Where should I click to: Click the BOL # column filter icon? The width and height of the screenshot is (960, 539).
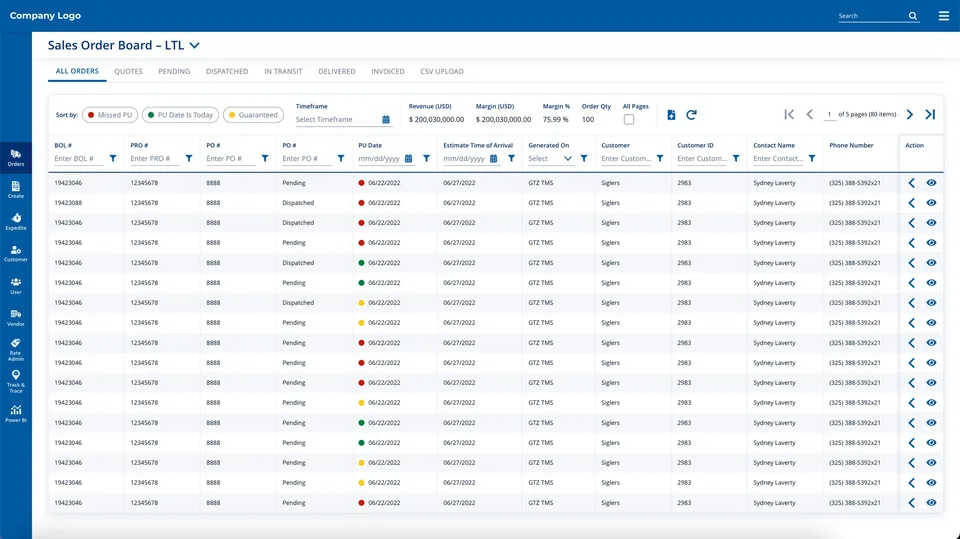click(113, 159)
